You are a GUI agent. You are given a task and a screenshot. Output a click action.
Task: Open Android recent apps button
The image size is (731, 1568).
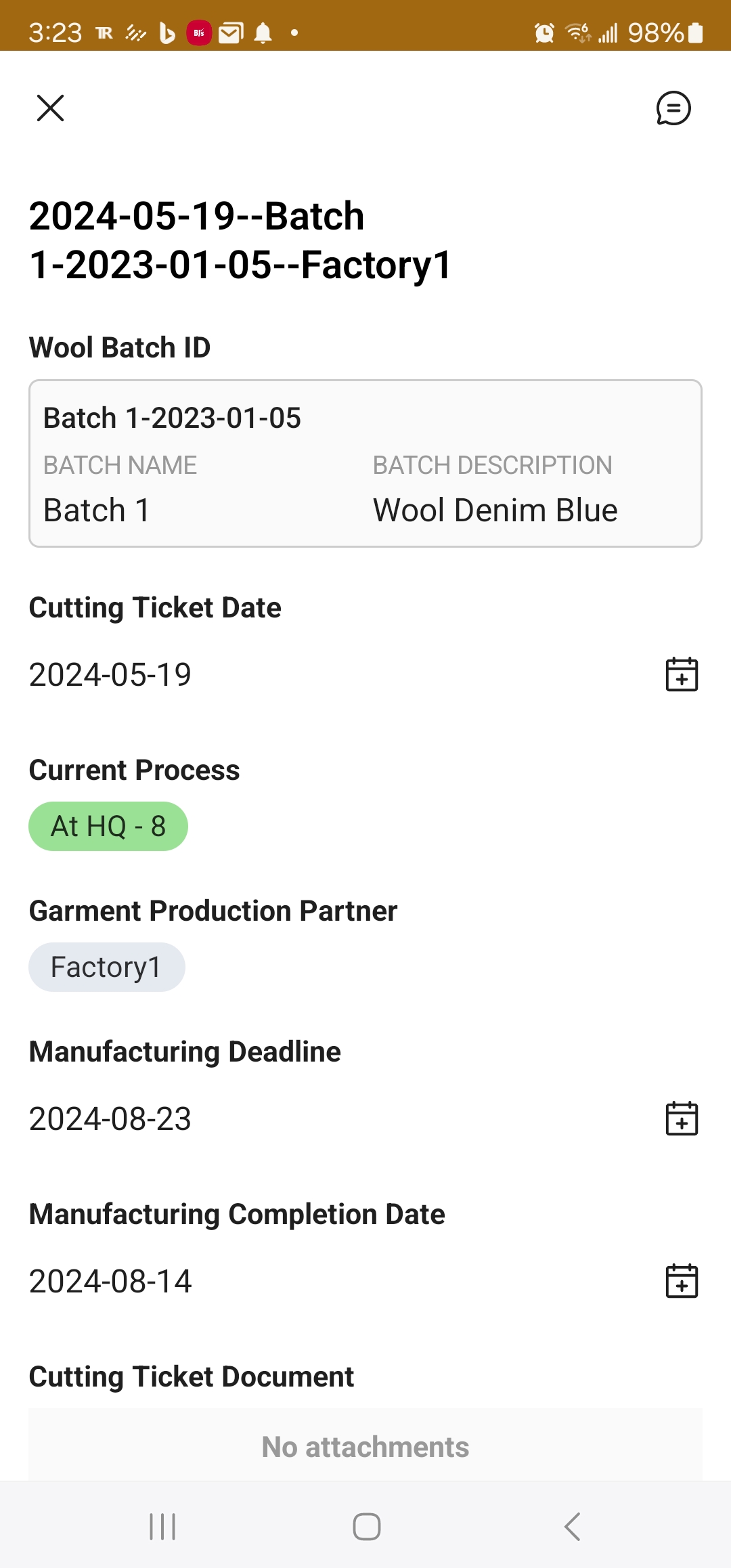click(162, 1527)
